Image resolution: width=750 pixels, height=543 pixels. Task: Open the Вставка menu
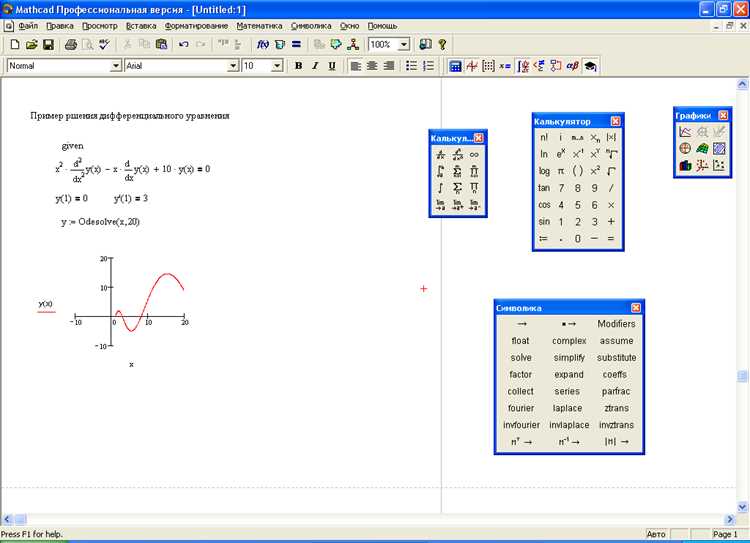pyautogui.click(x=141, y=26)
